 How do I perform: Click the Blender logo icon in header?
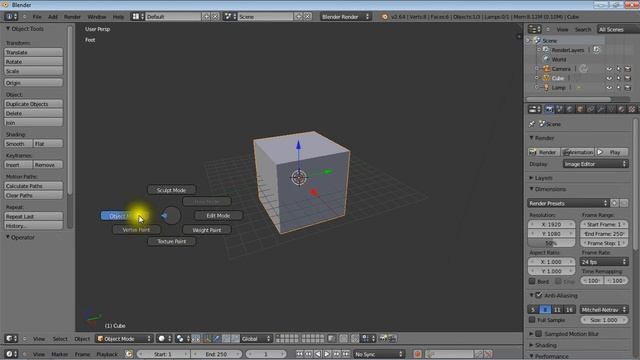384,17
